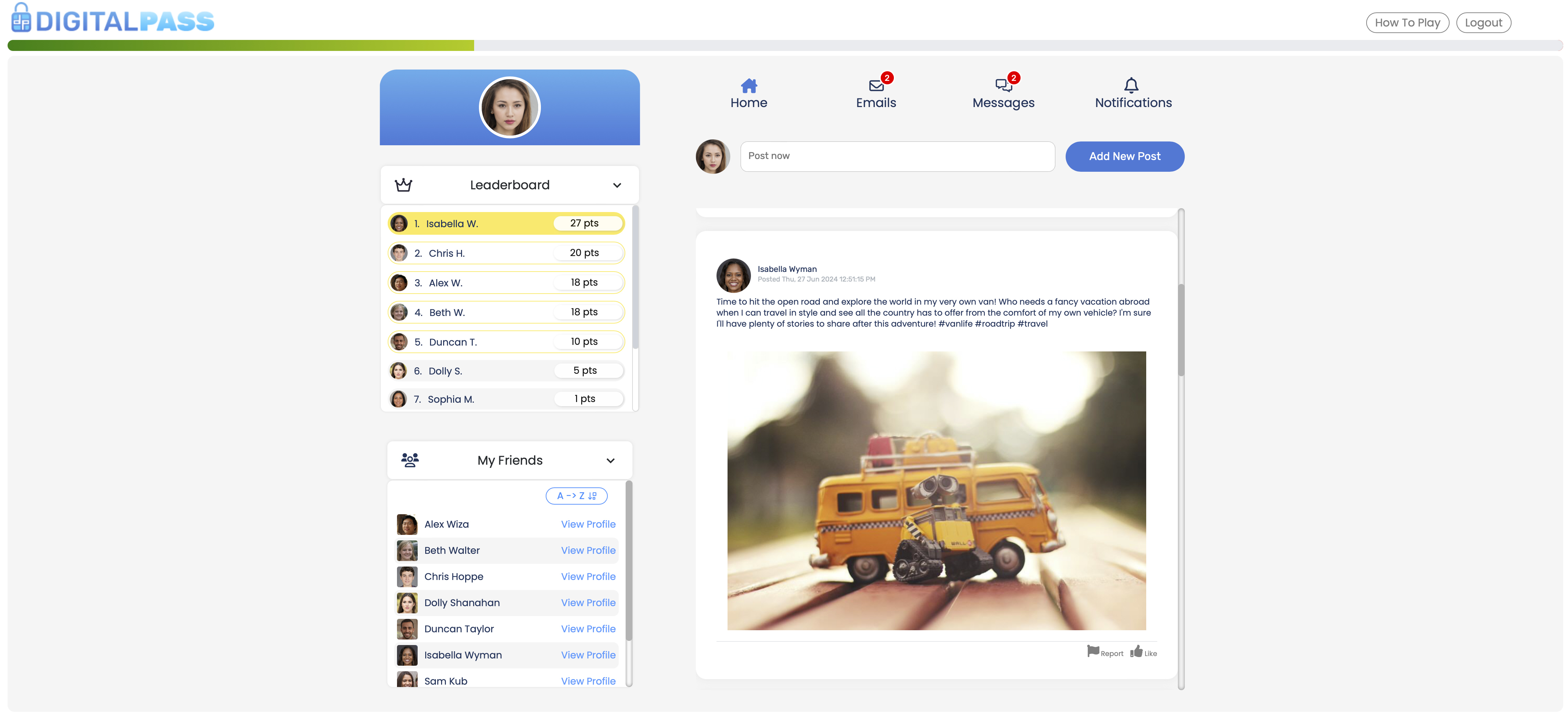1568x718 pixels.
Task: Click the green progress bar
Action: click(x=240, y=46)
